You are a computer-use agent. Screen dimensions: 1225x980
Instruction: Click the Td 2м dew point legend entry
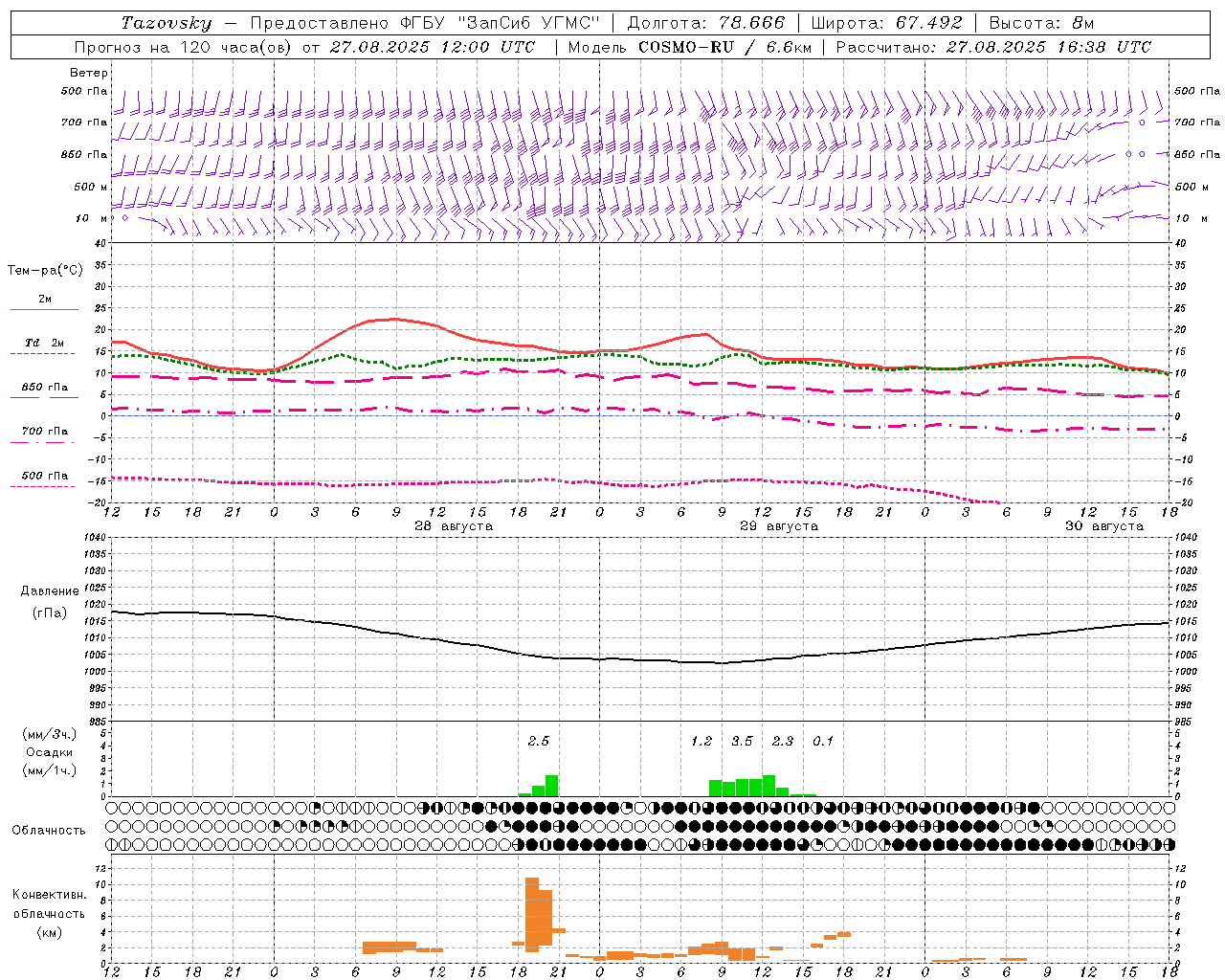45,345
